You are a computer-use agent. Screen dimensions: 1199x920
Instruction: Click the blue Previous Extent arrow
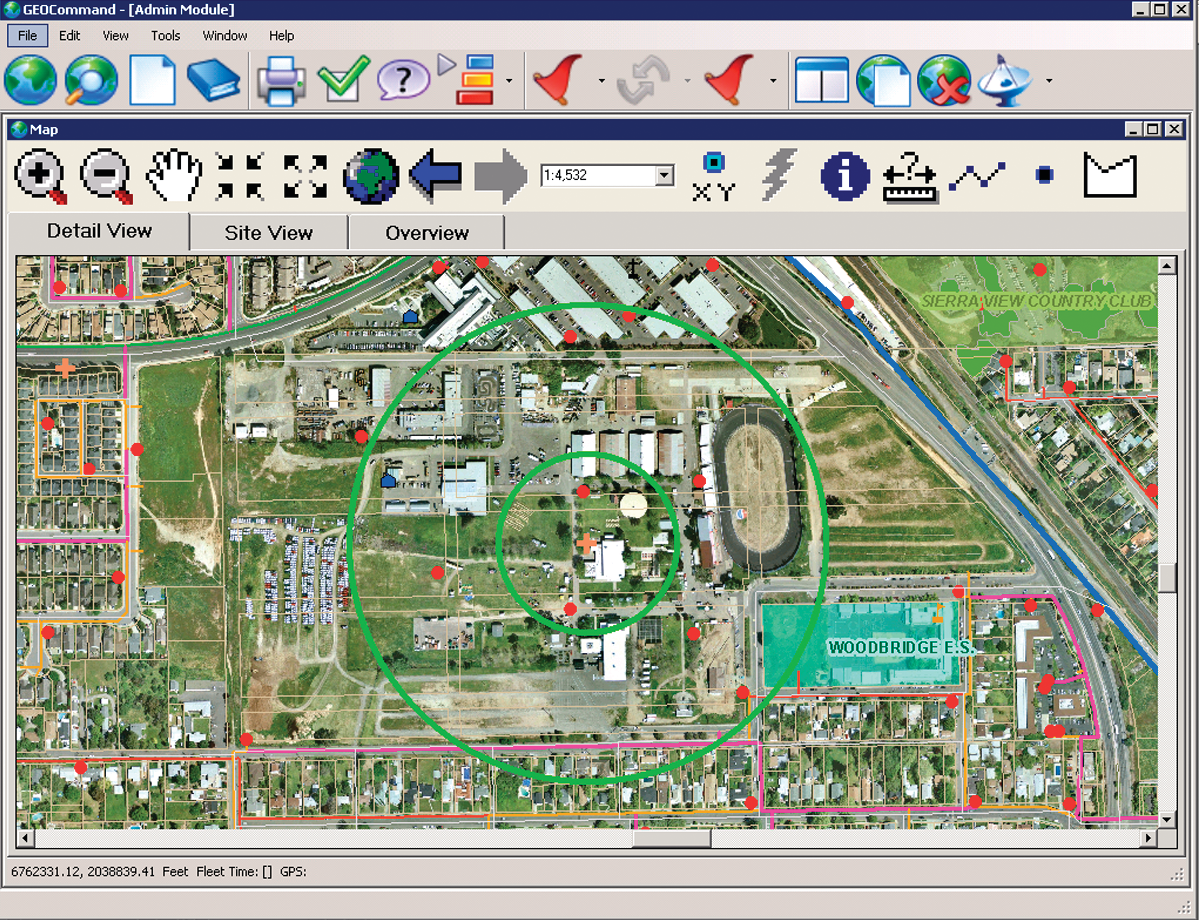pyautogui.click(x=436, y=177)
